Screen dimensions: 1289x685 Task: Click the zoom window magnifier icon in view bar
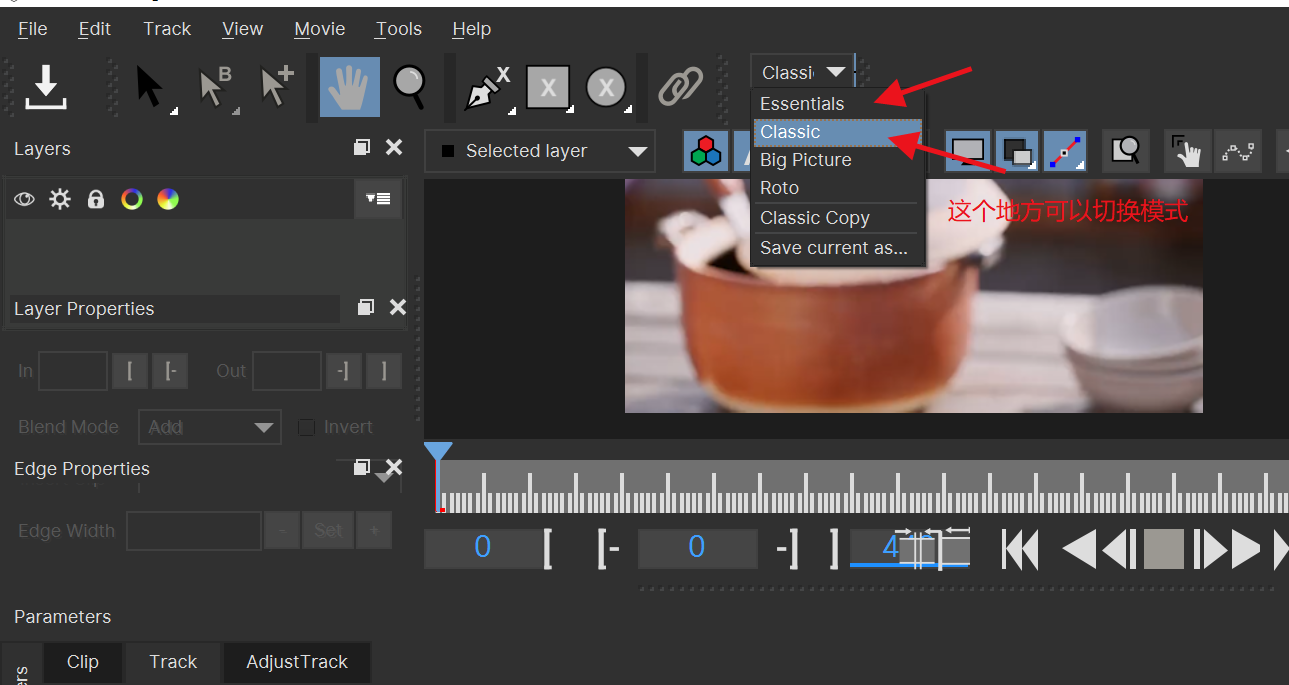(x=1126, y=151)
